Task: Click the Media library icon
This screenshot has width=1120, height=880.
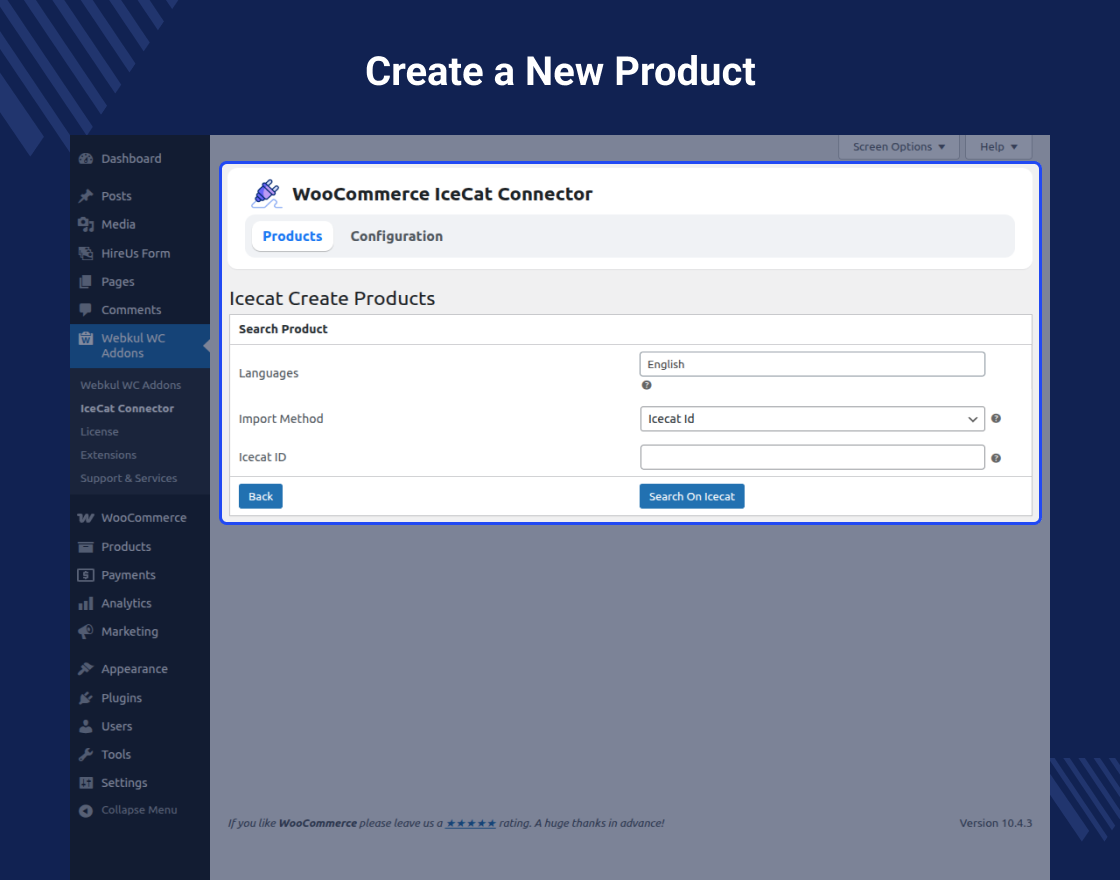Action: [86, 225]
